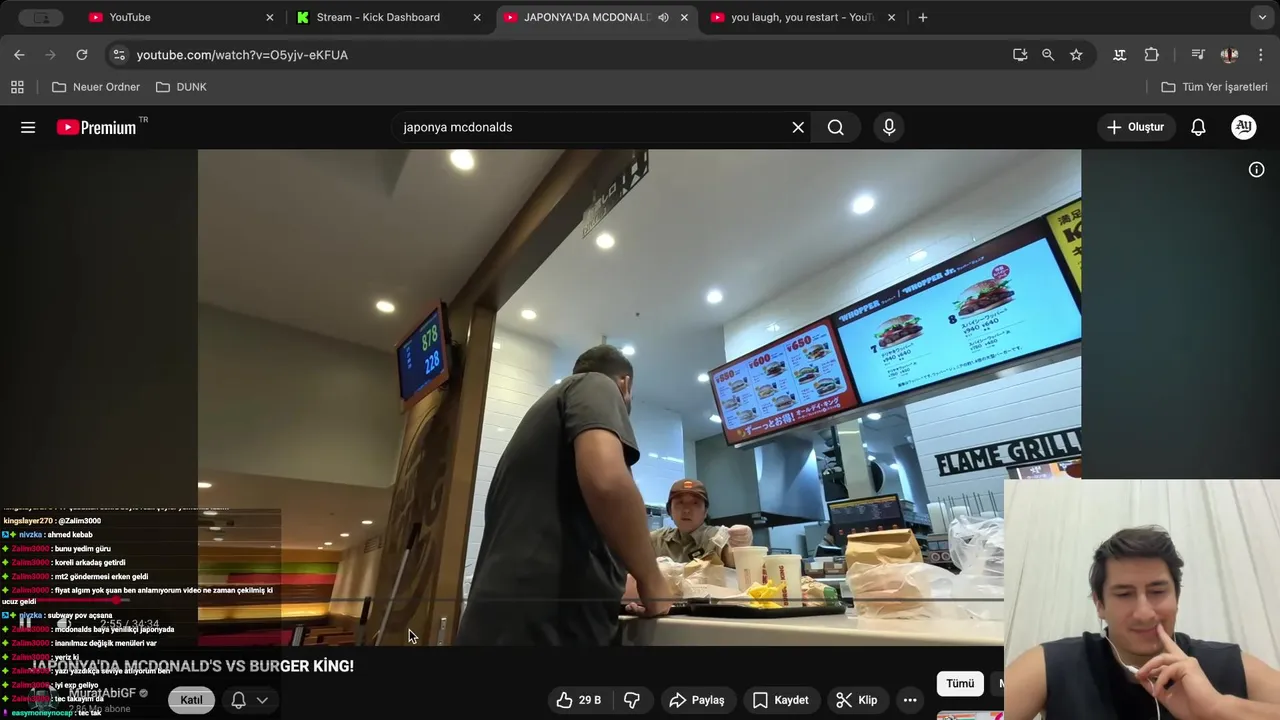Open the DUNK bookmarks folder
1280x720 pixels.
point(181,87)
